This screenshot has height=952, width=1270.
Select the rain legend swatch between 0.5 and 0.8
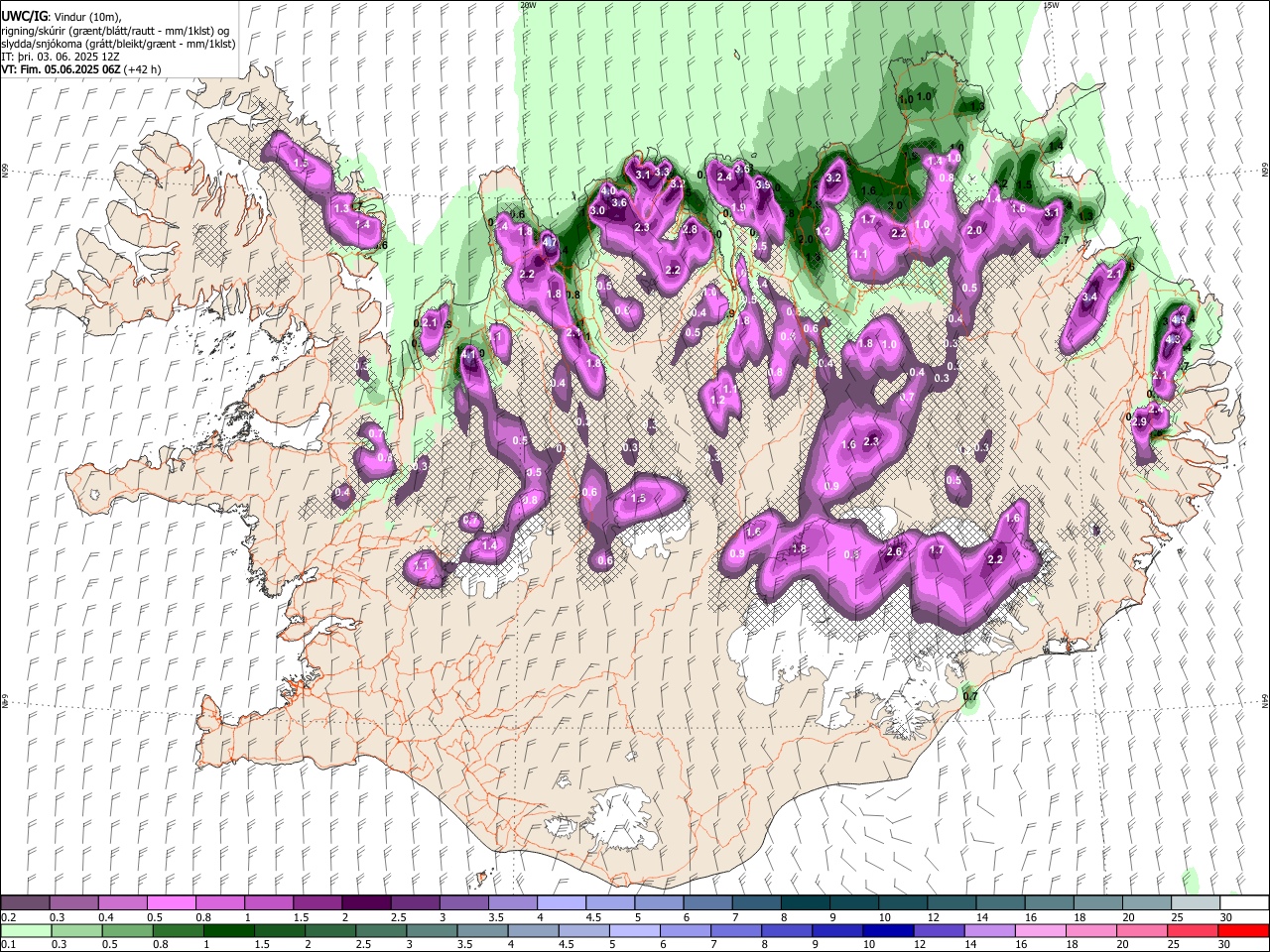(x=127, y=931)
